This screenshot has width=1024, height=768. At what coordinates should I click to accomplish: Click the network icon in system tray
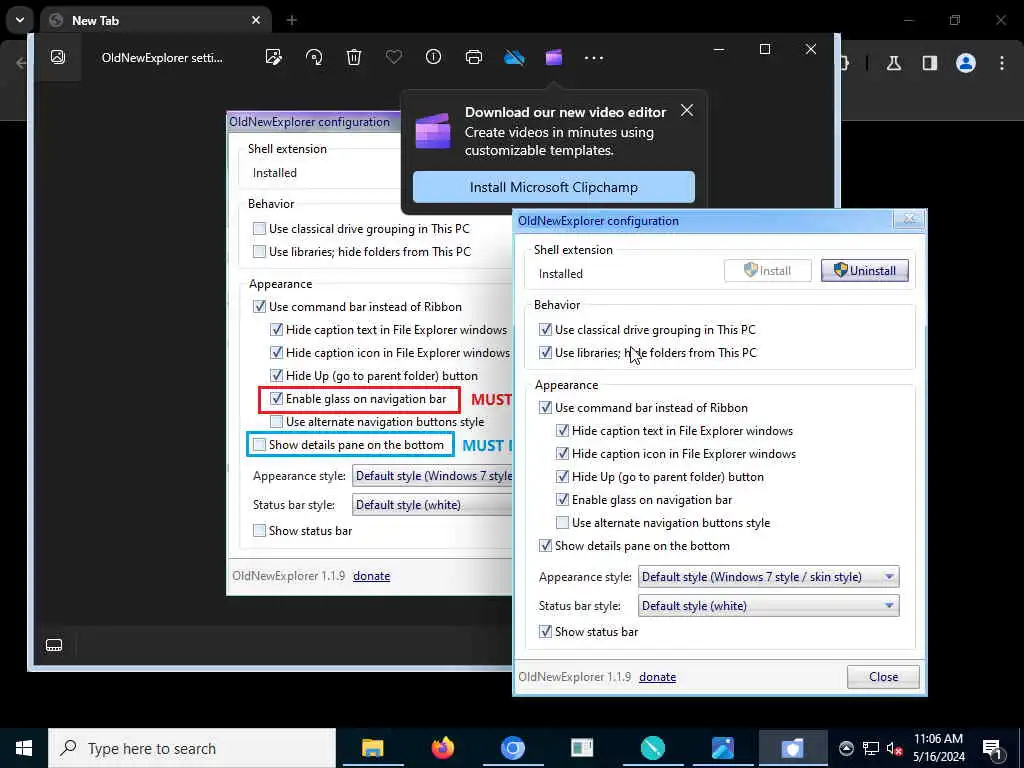point(871,748)
